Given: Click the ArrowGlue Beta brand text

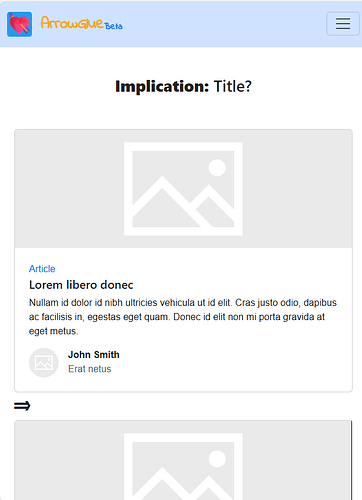Looking at the screenshot, I should click(82, 23).
